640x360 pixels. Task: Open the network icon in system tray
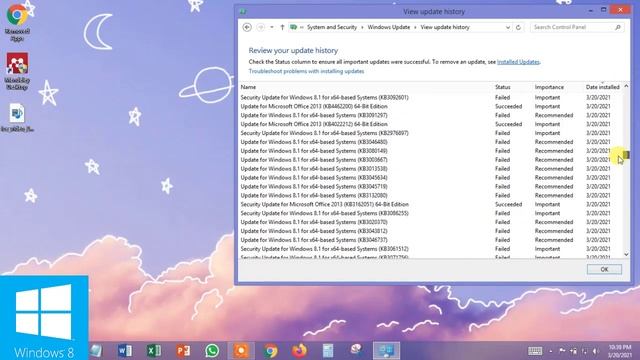584,351
